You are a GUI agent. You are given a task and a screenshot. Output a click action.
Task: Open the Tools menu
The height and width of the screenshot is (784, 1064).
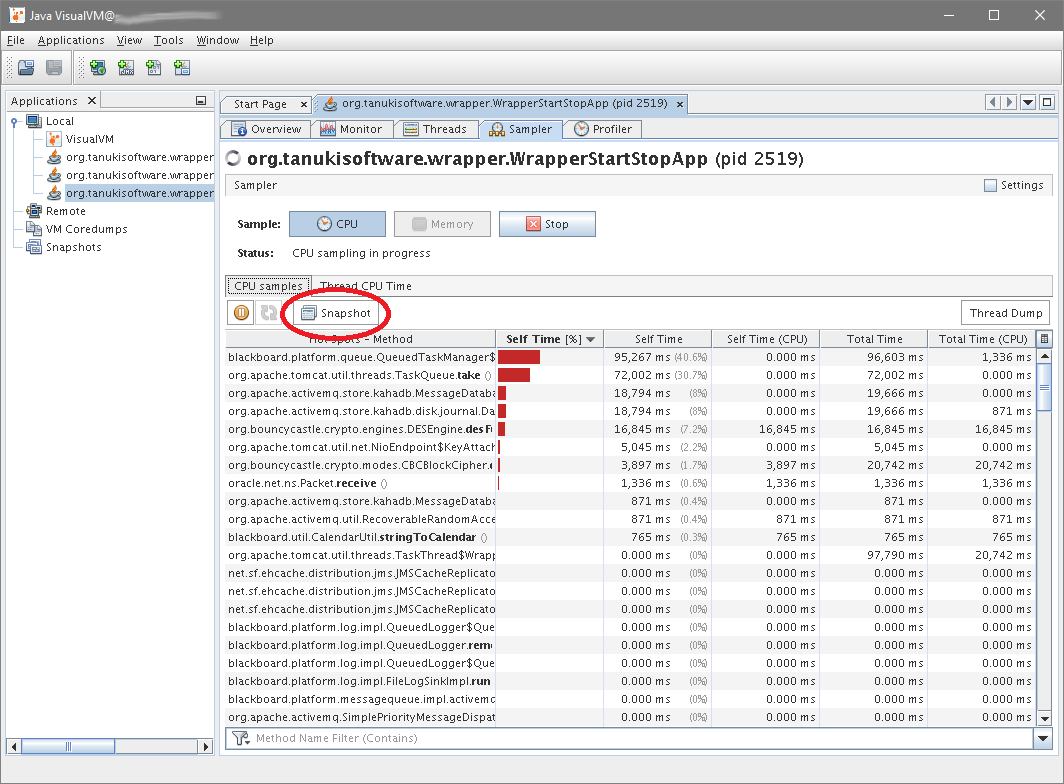(168, 40)
